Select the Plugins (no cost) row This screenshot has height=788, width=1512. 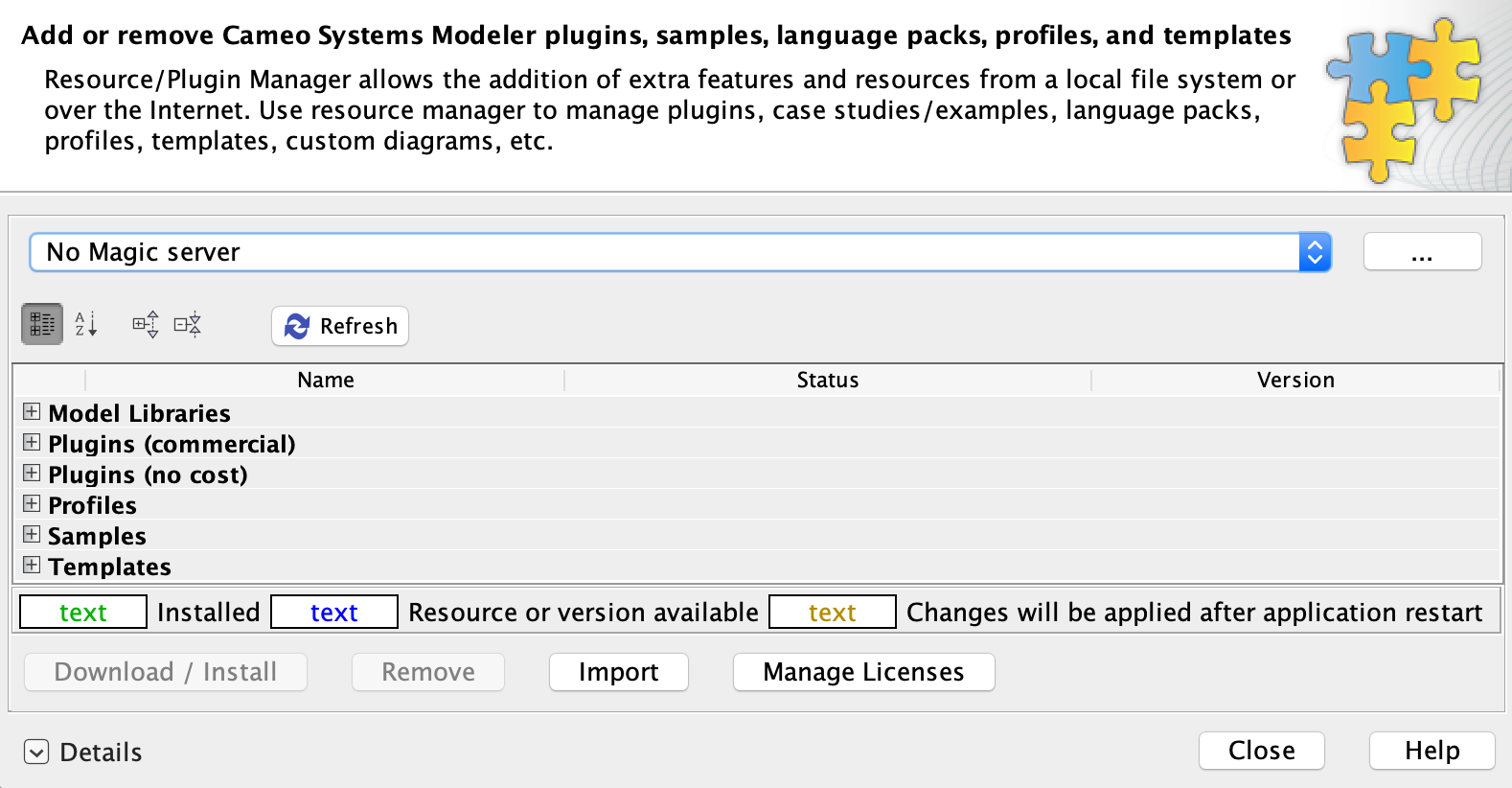[757, 475]
